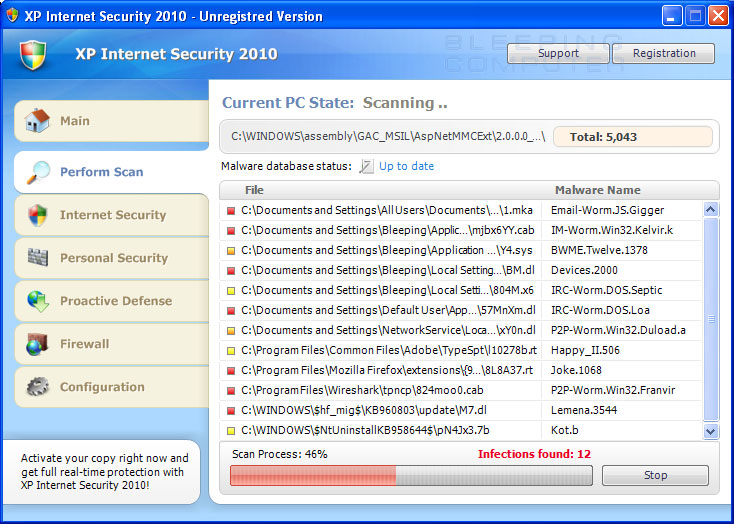Click malware name IRC-Worm.DOS.Septic
Image resolution: width=734 pixels, height=524 pixels.
607,290
